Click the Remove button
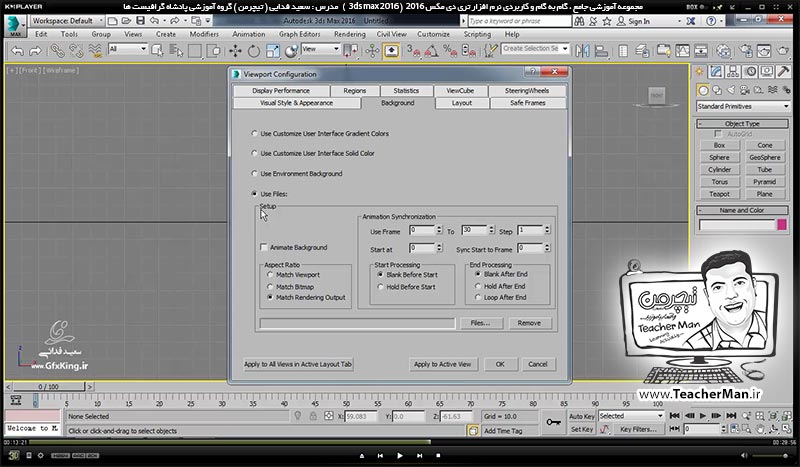This screenshot has height=467, width=800. [x=529, y=323]
